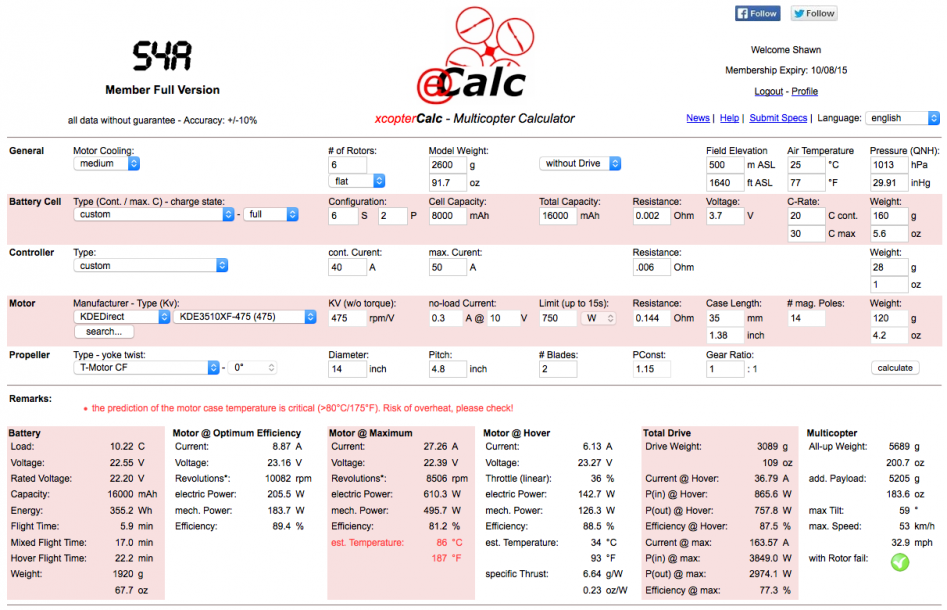Click the no-load current voltage field

pyautogui.click(x=504, y=318)
